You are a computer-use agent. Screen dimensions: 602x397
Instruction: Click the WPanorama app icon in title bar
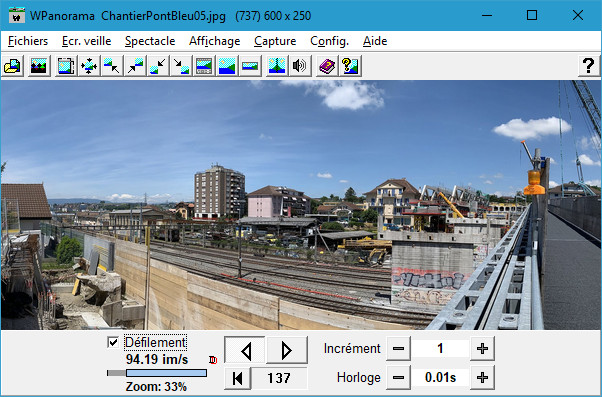tap(17, 15)
